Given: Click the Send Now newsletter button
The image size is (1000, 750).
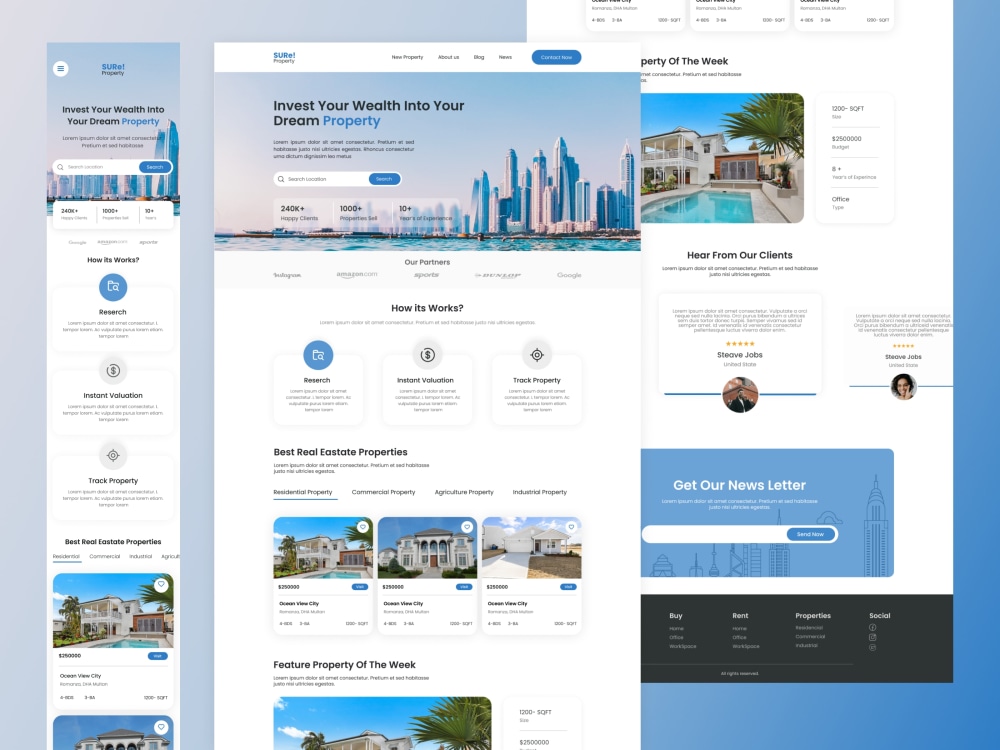Looking at the screenshot, I should 810,534.
